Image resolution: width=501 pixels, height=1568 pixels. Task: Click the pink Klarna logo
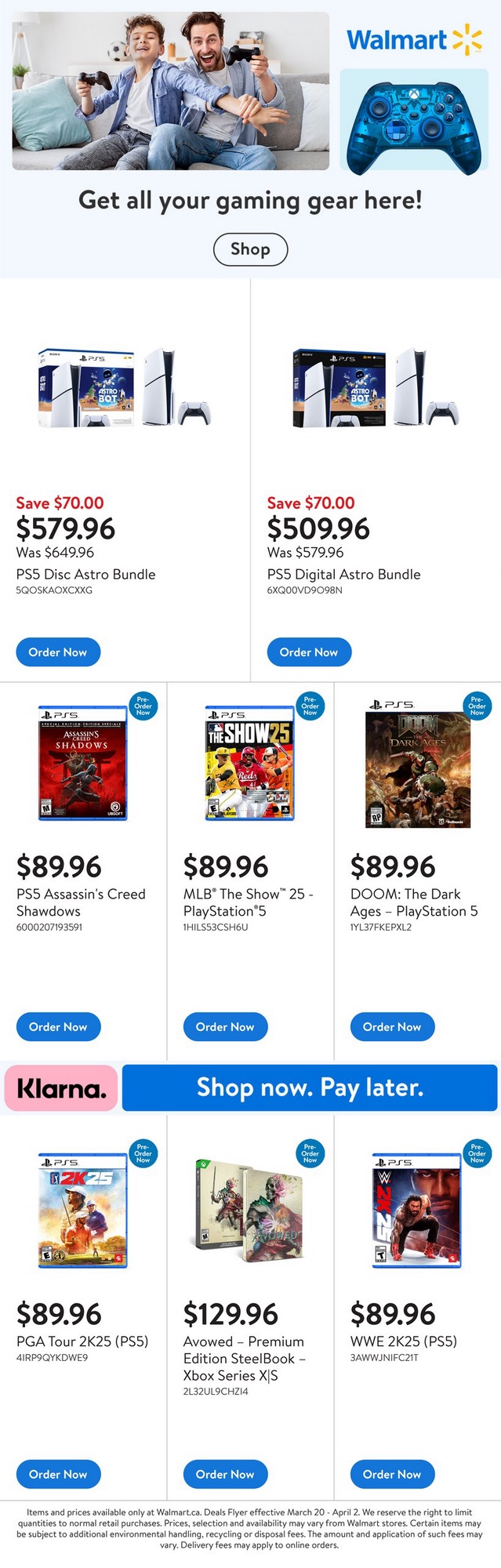[61, 1088]
